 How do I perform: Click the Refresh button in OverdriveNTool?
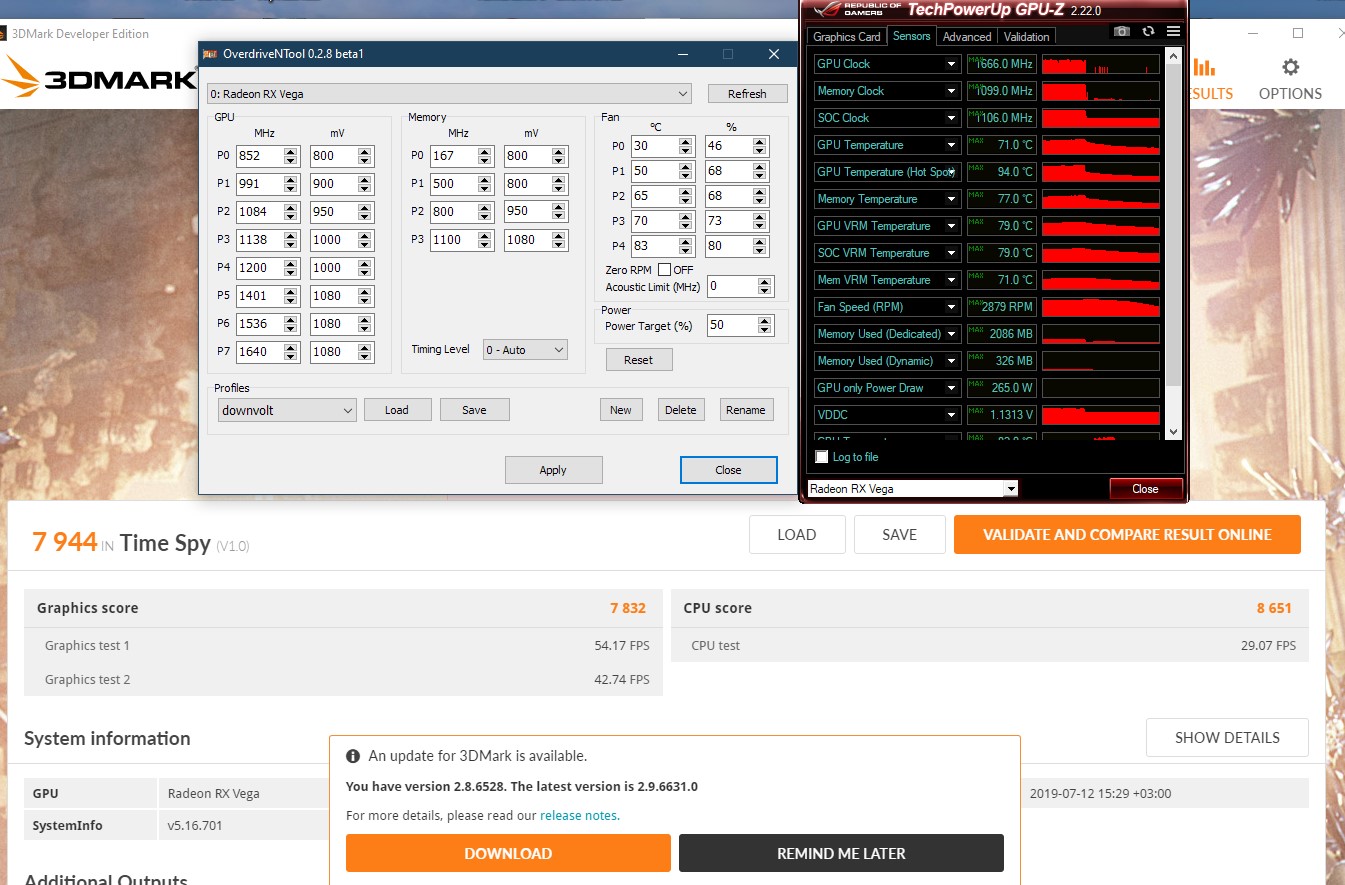[x=747, y=94]
